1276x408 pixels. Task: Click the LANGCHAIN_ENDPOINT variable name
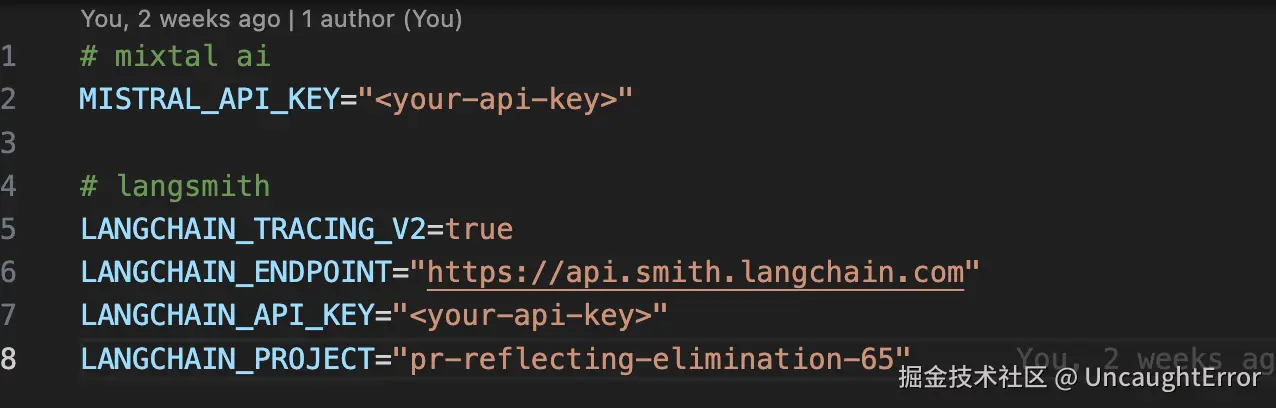[x=235, y=272]
